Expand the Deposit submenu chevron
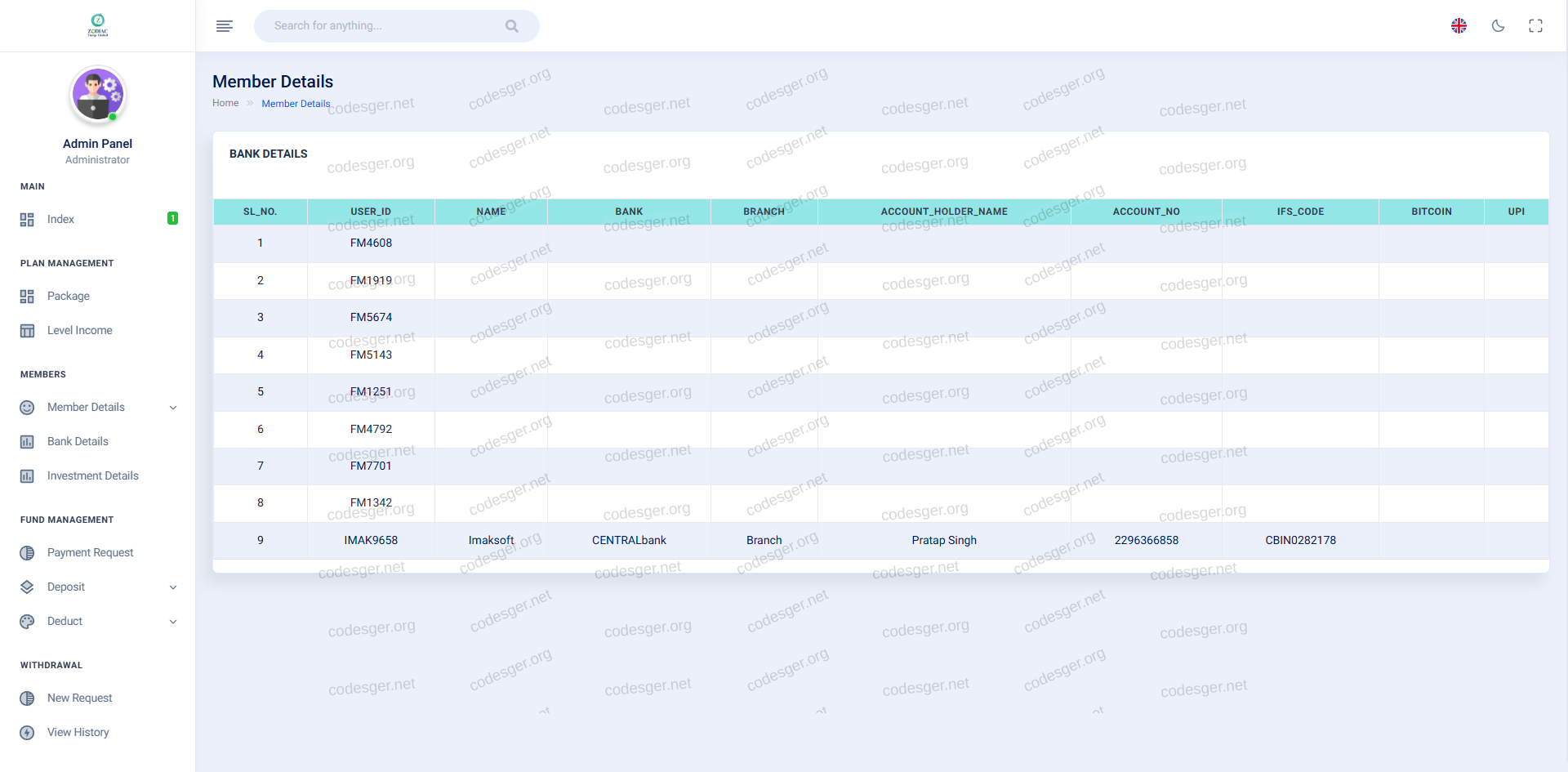The image size is (1568, 772). point(173,587)
